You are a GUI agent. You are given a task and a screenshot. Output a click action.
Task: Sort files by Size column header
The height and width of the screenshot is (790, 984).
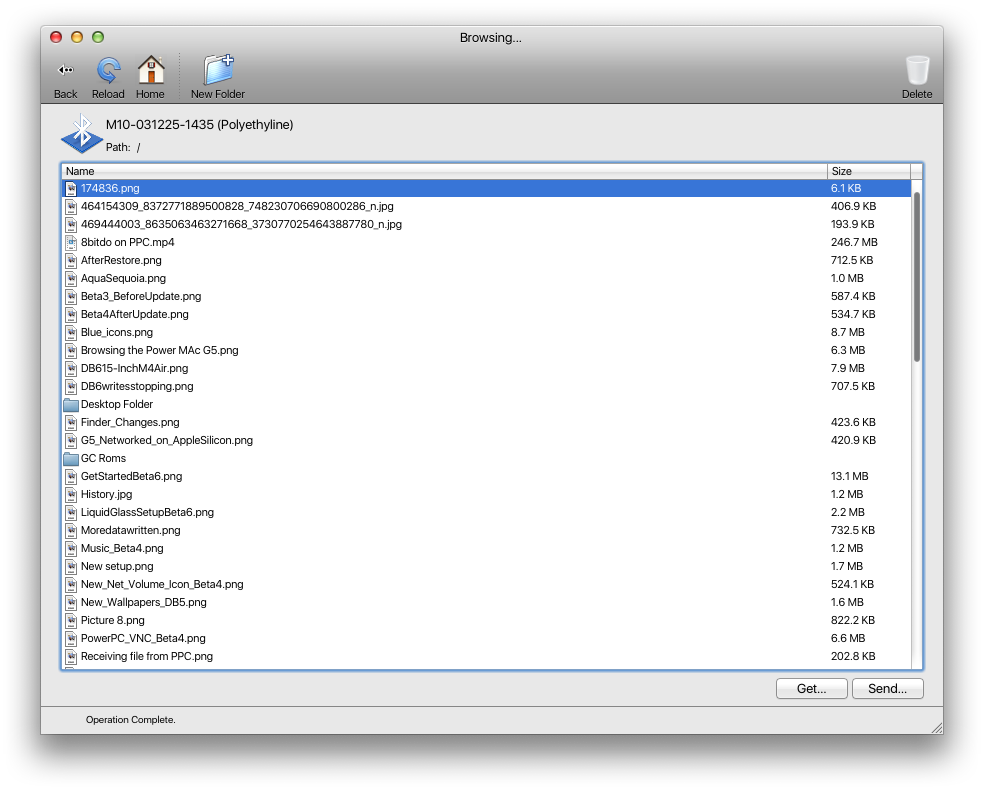click(868, 171)
